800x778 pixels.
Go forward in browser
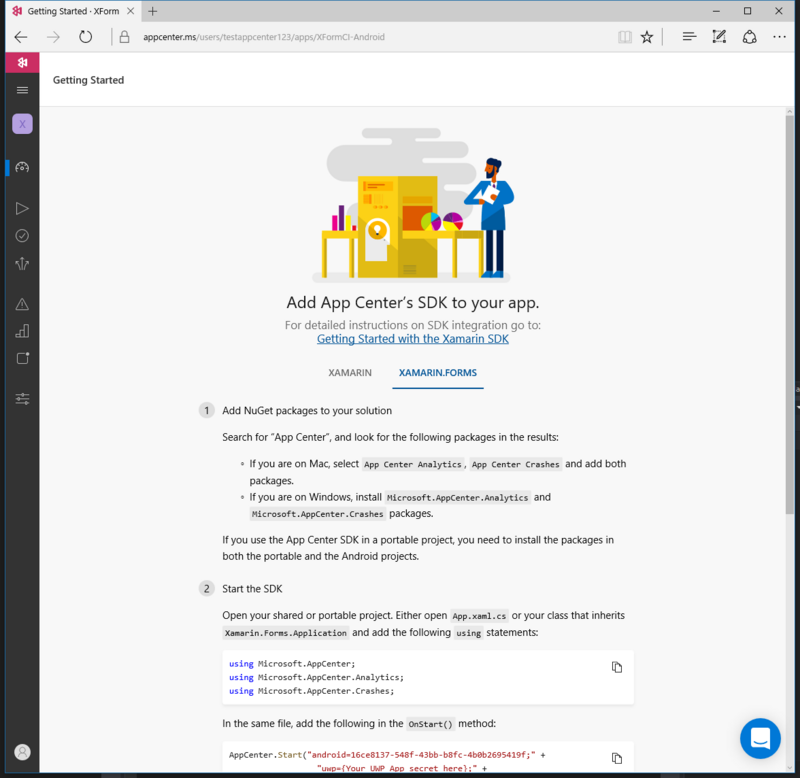coord(53,37)
